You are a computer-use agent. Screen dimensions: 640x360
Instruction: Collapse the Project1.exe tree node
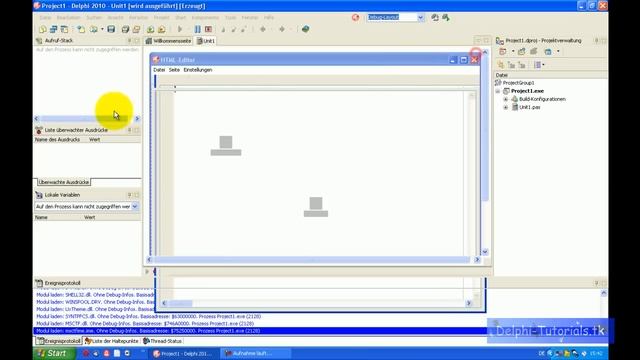click(x=498, y=91)
